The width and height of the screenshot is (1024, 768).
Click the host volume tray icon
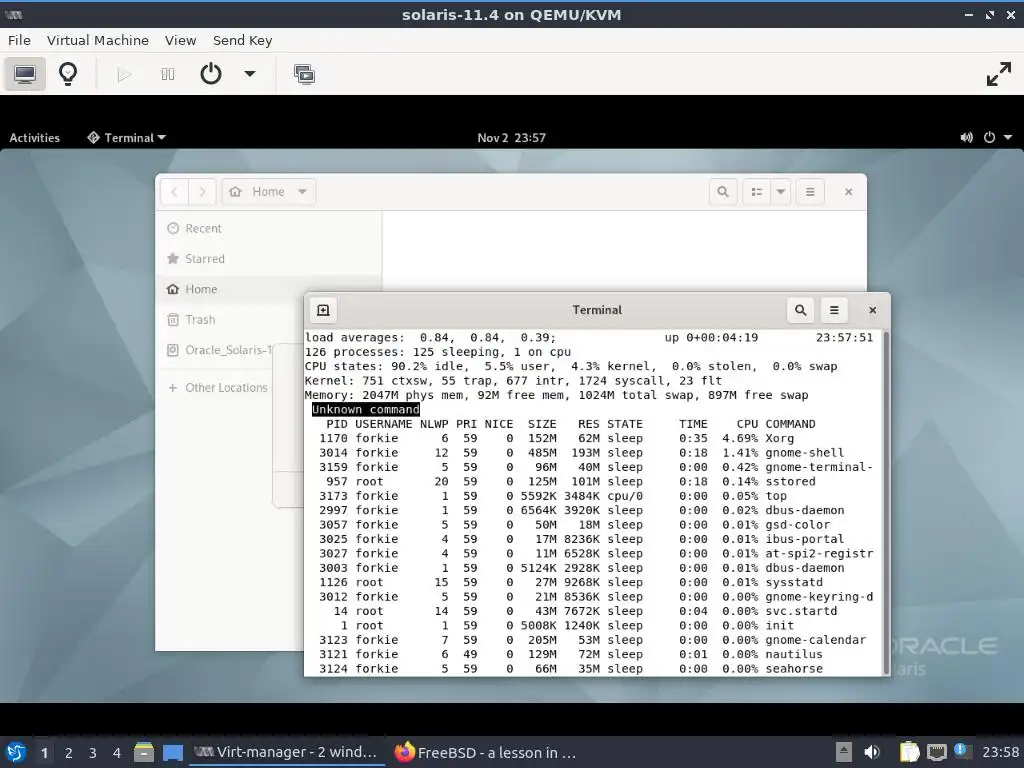871,752
